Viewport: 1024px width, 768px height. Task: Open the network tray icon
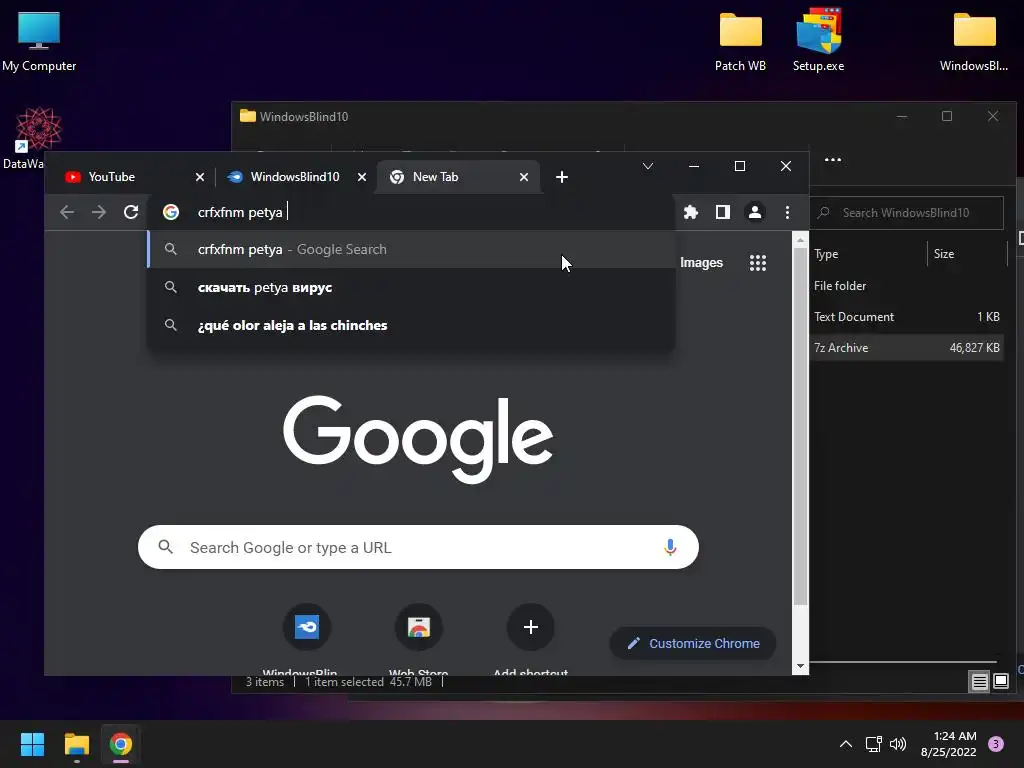[x=873, y=744]
